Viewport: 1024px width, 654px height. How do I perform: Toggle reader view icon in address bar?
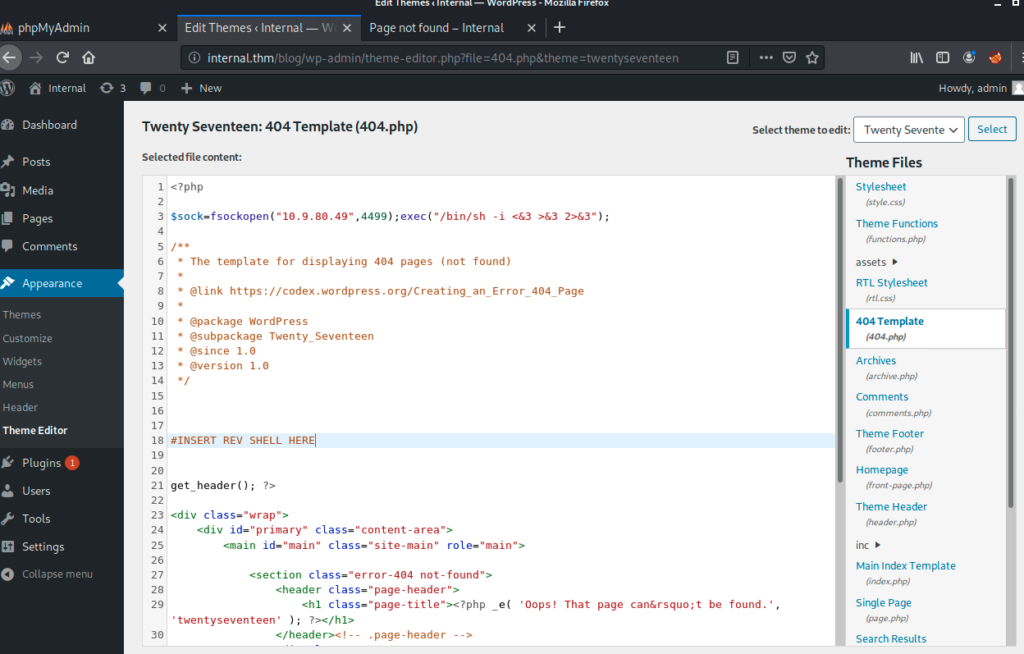click(733, 57)
